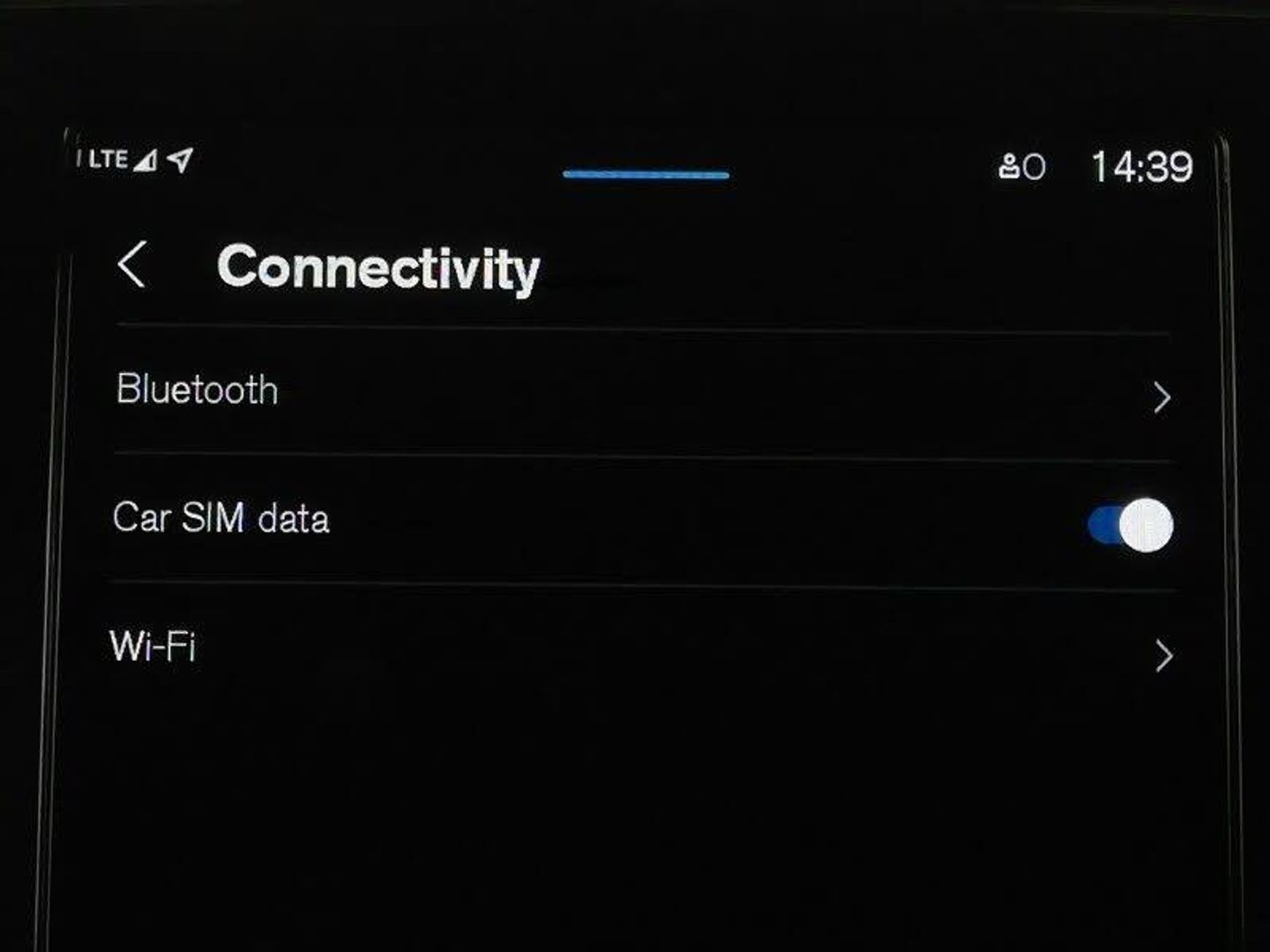Select the middle of the Bluetooth row
This screenshot has width=1270, height=952.
pos(644,394)
